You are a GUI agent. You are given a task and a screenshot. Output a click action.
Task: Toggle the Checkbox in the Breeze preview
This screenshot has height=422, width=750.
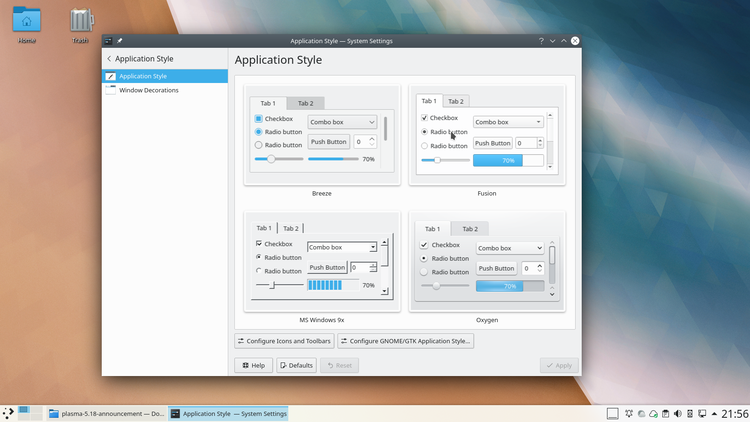click(x=258, y=119)
